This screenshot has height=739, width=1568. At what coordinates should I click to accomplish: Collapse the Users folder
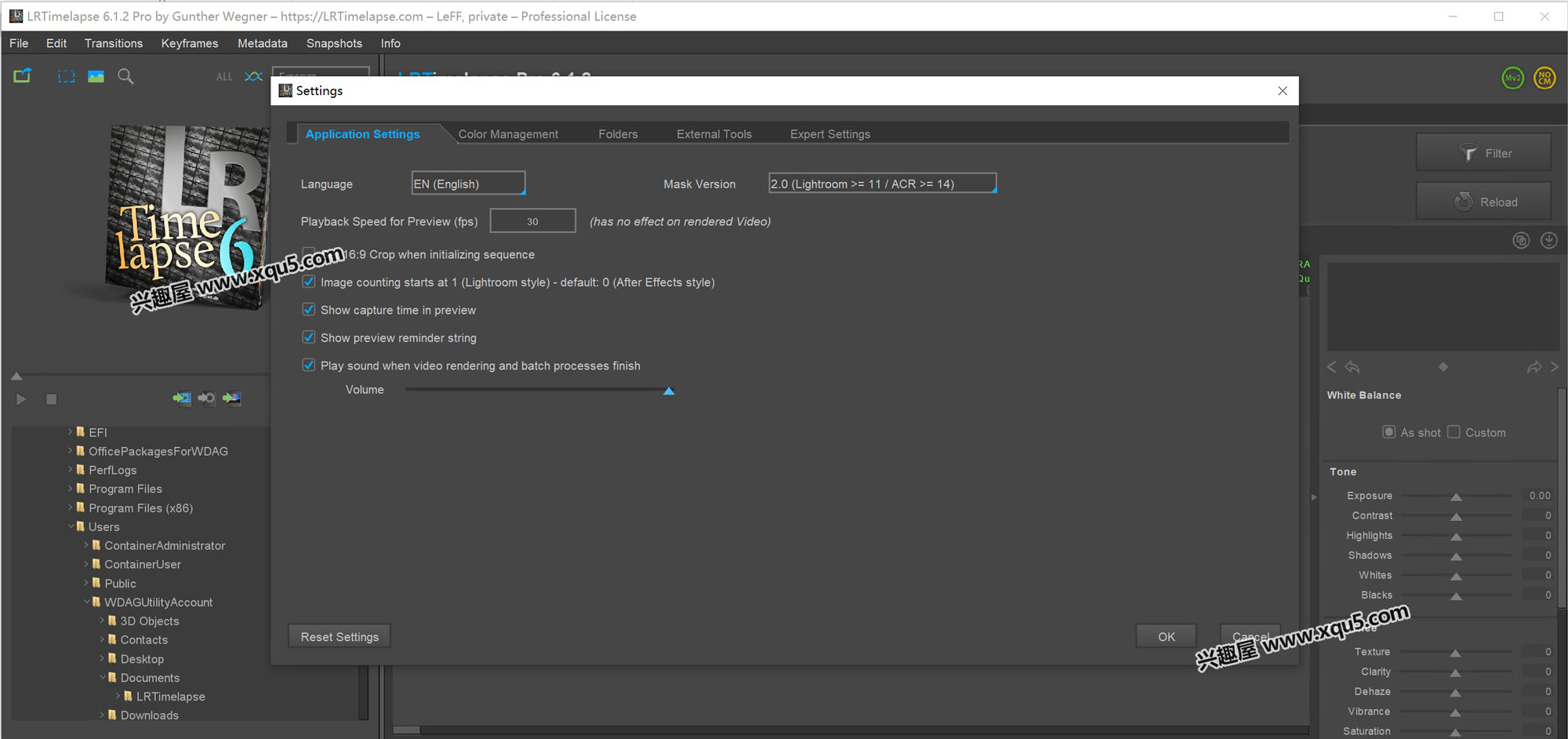[x=70, y=527]
